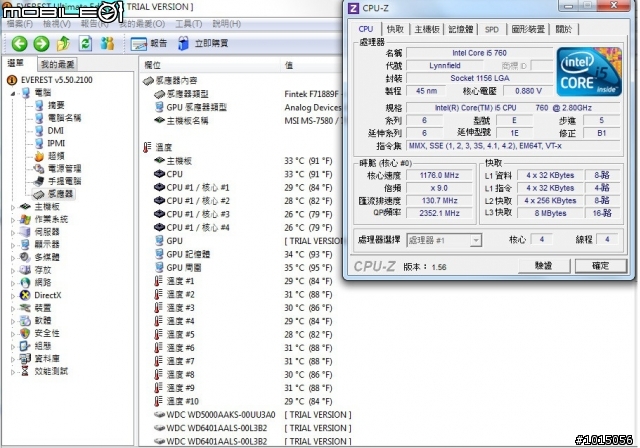Viewport: 640px width, 448px height.
Task: Select 電腦名稱 tree item
Action: 64,118
